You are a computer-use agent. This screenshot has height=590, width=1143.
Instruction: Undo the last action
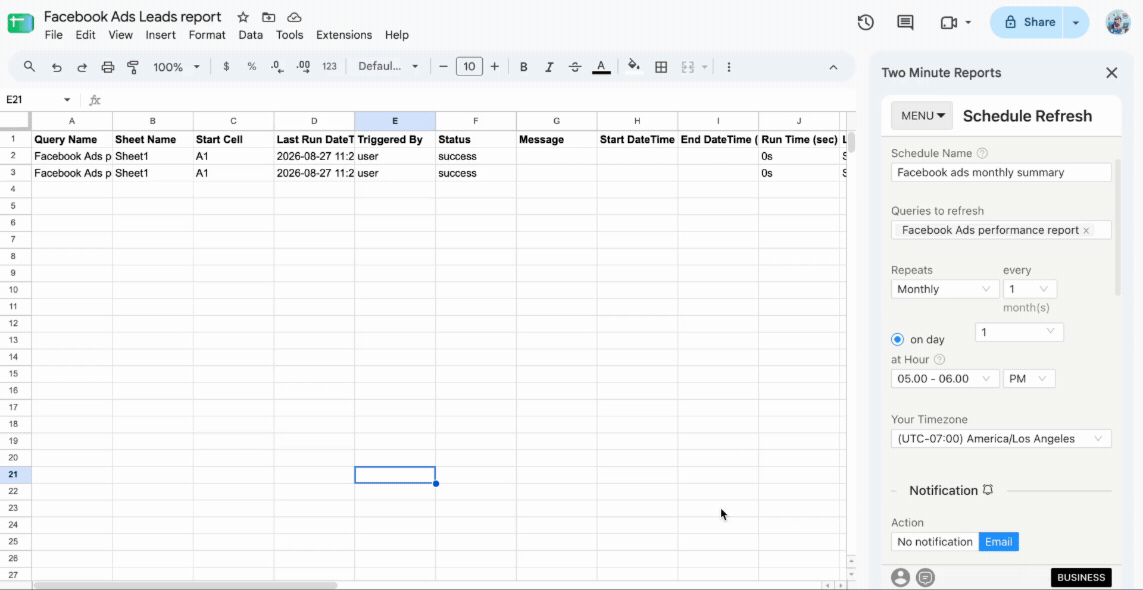tap(56, 66)
